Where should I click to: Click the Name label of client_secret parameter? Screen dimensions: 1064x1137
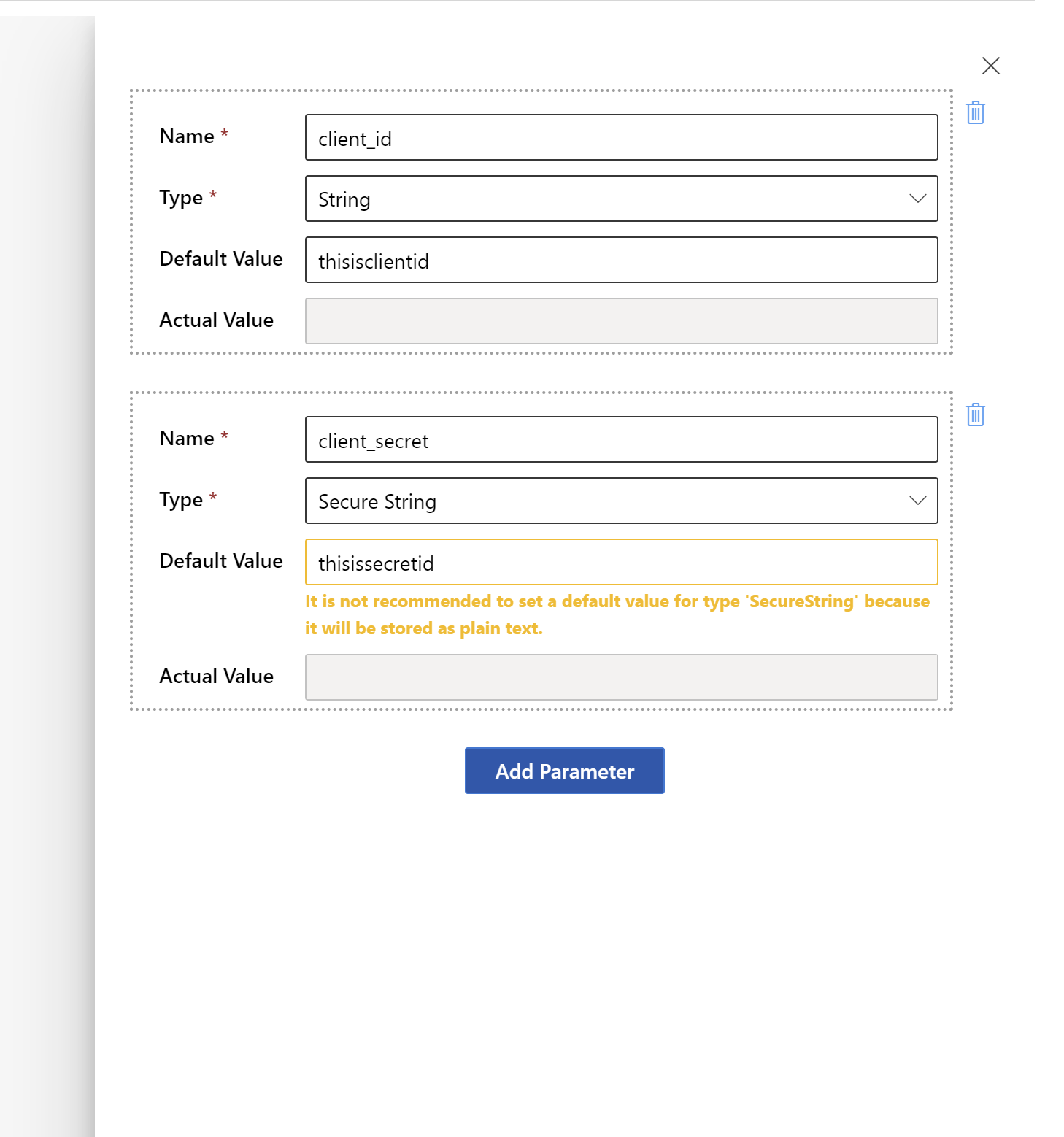pyautogui.click(x=187, y=439)
